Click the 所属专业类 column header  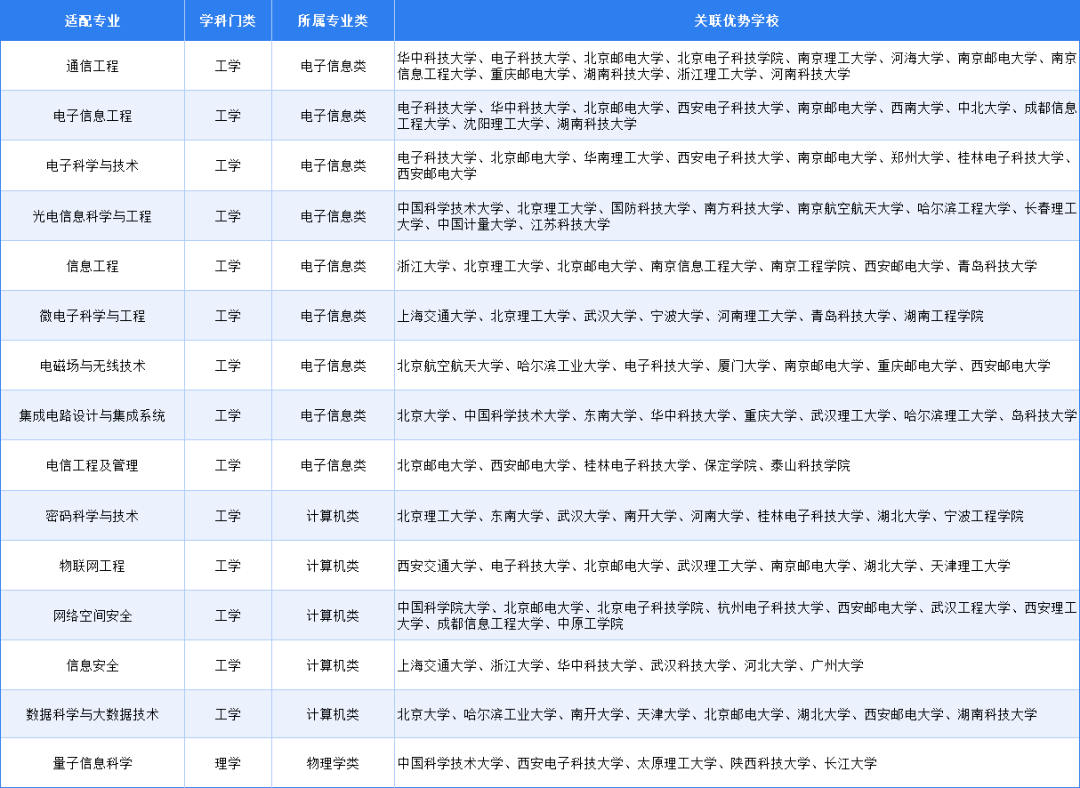(x=332, y=20)
